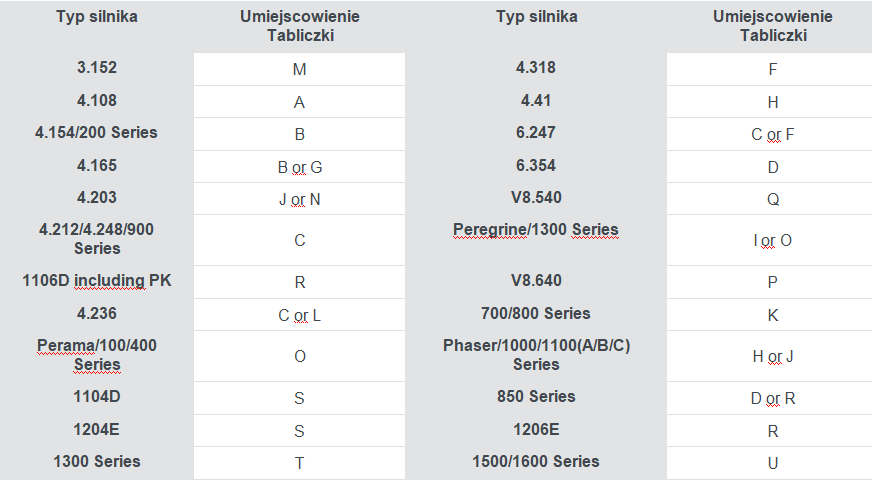
Task: Select the 'M' plate location cell
Action: (299, 69)
